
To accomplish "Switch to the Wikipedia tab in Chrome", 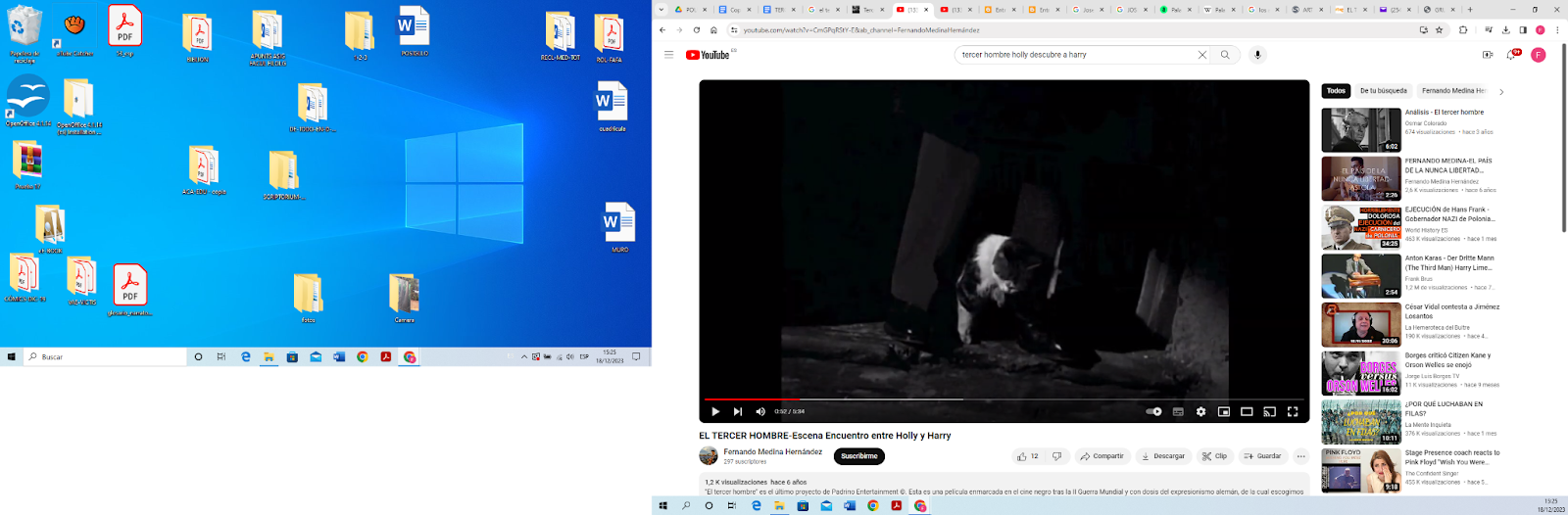I will (1220, 10).
